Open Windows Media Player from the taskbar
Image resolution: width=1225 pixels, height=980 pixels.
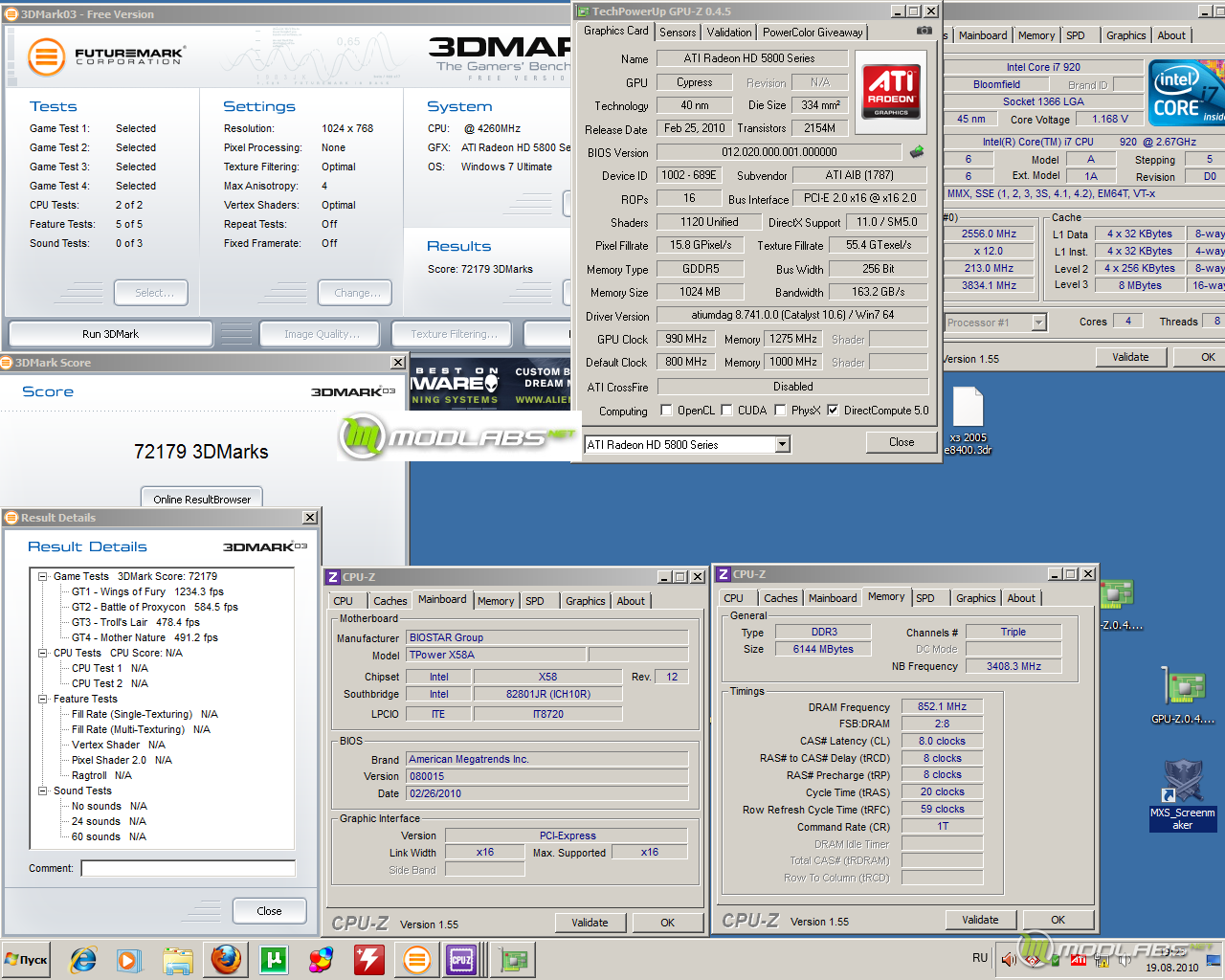pyautogui.click(x=129, y=959)
